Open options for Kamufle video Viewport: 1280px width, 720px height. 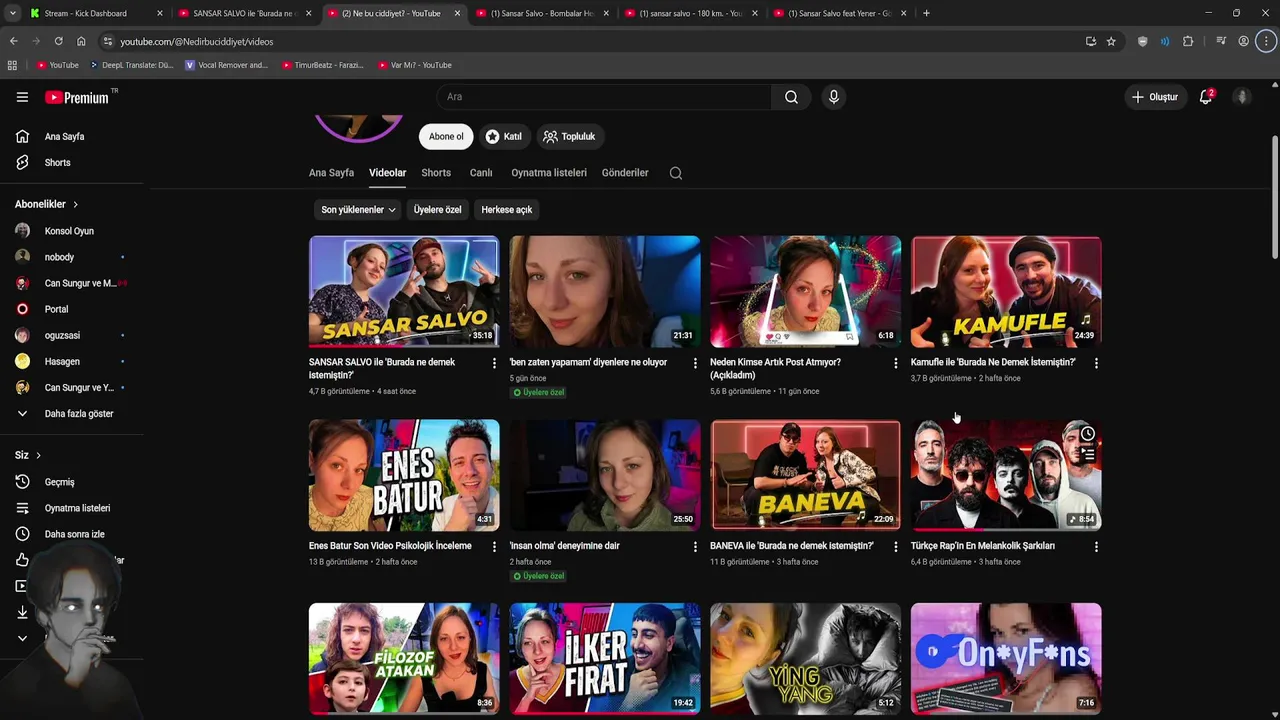[1096, 363]
